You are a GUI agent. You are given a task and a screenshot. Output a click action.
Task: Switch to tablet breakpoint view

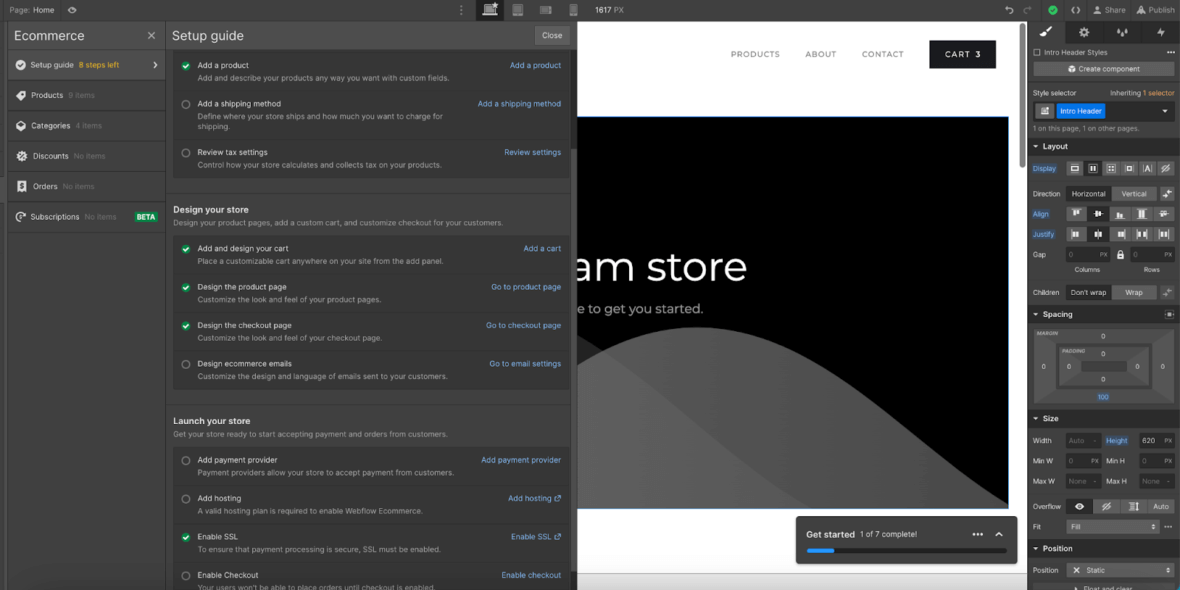518,10
